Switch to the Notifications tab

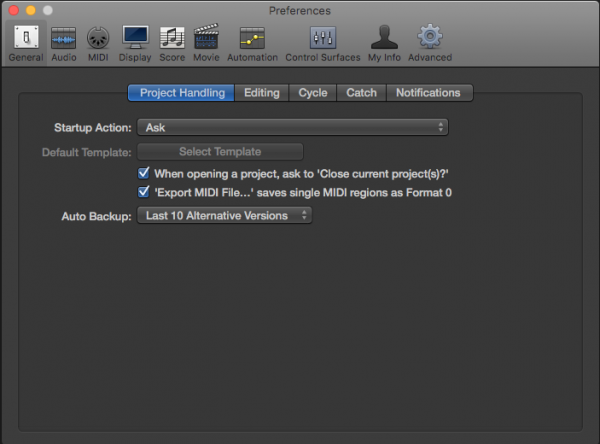pos(430,93)
